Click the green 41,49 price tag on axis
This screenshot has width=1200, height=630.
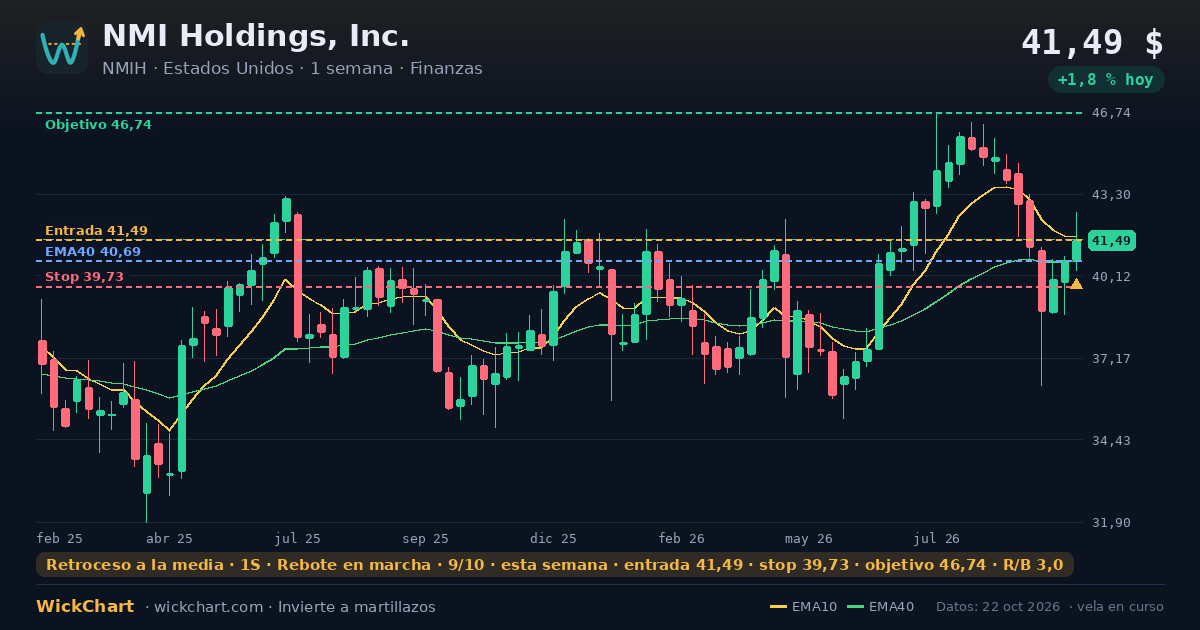point(1111,241)
